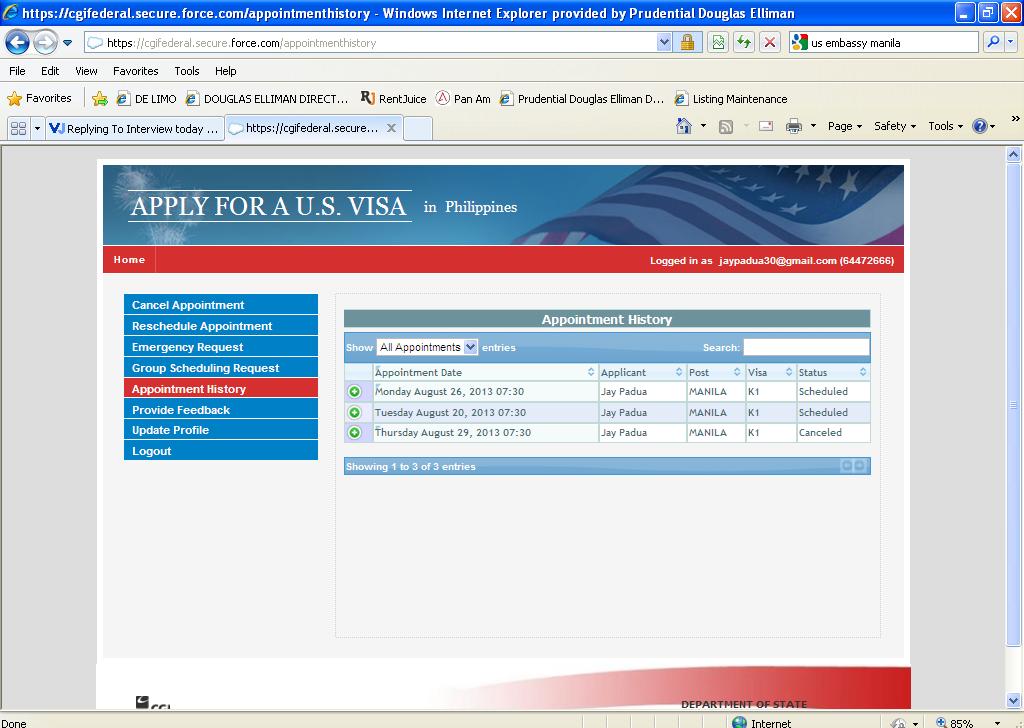Click the Print icon

pos(793,126)
